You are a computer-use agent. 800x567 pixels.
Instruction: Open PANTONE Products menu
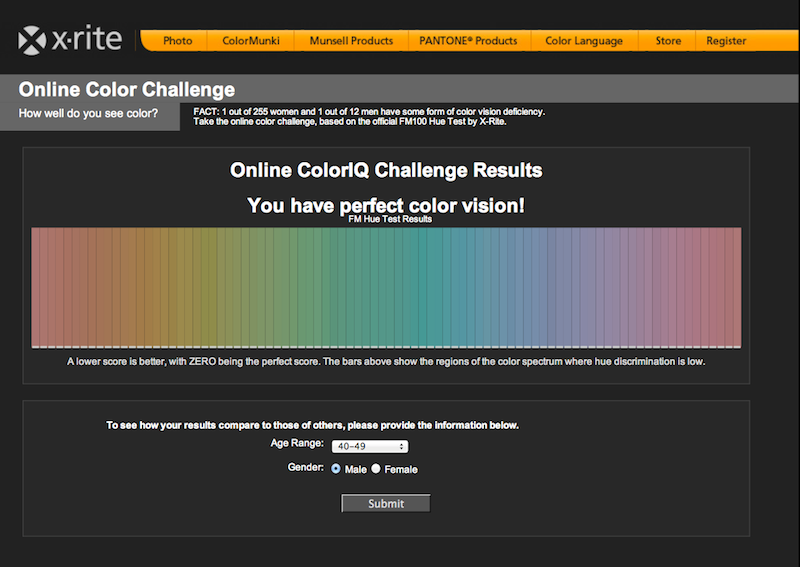[468, 41]
